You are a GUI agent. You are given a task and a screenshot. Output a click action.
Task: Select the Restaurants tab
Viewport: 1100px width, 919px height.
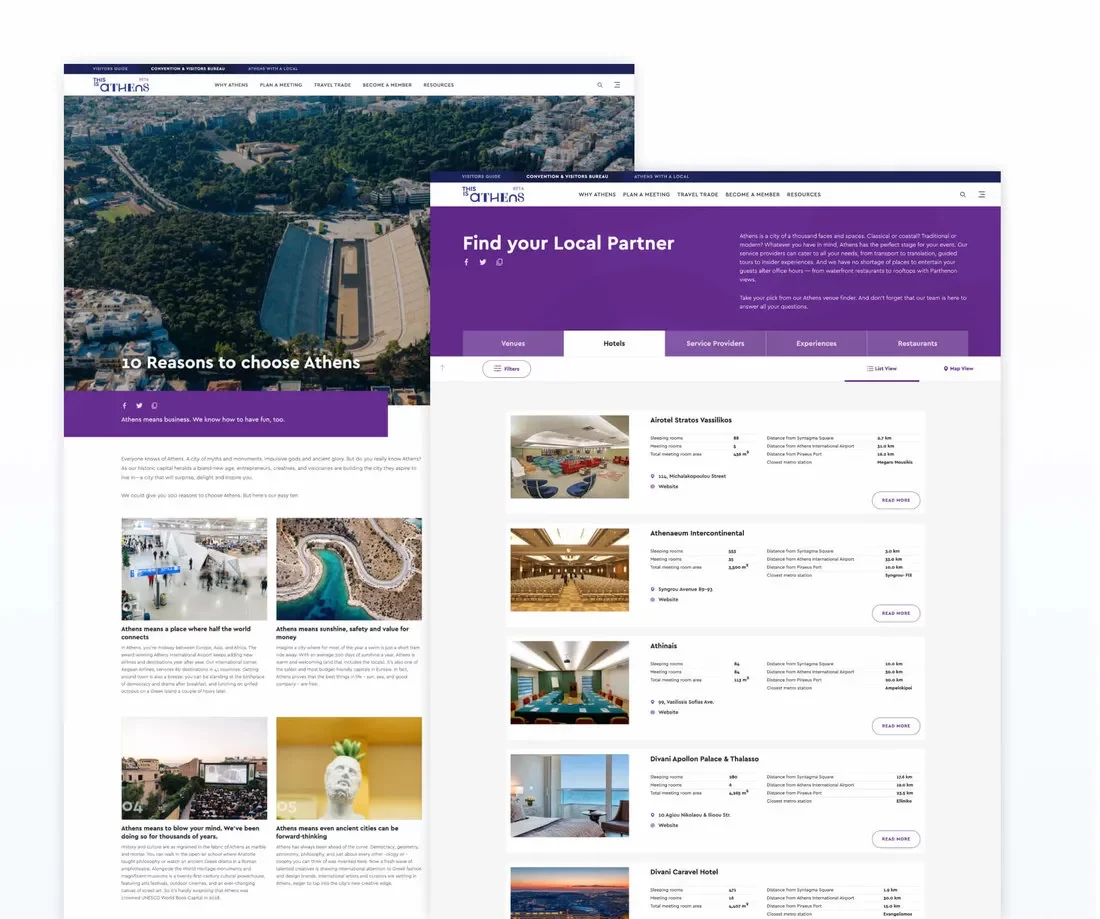[x=918, y=344]
